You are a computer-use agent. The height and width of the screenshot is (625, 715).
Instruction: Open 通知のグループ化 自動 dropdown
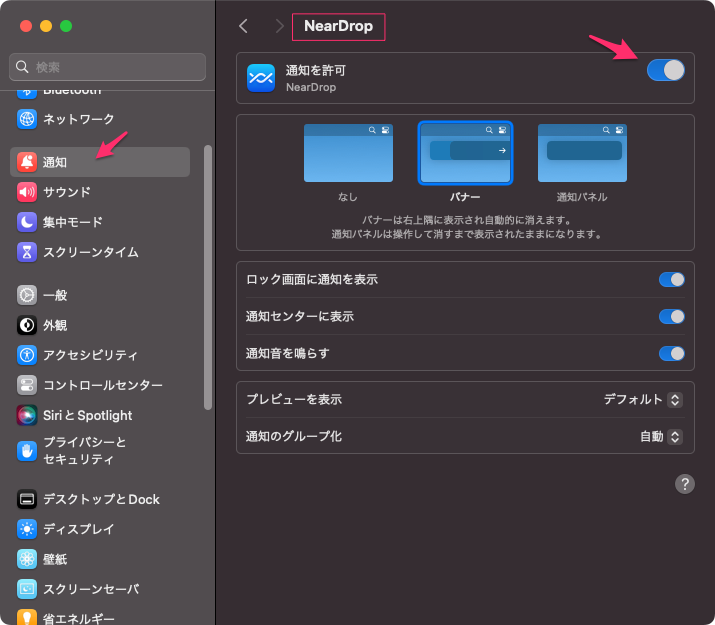[661, 436]
